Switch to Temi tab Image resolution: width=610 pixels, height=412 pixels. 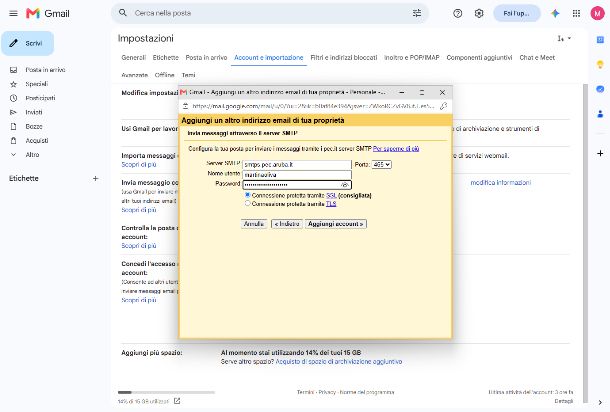click(188, 75)
